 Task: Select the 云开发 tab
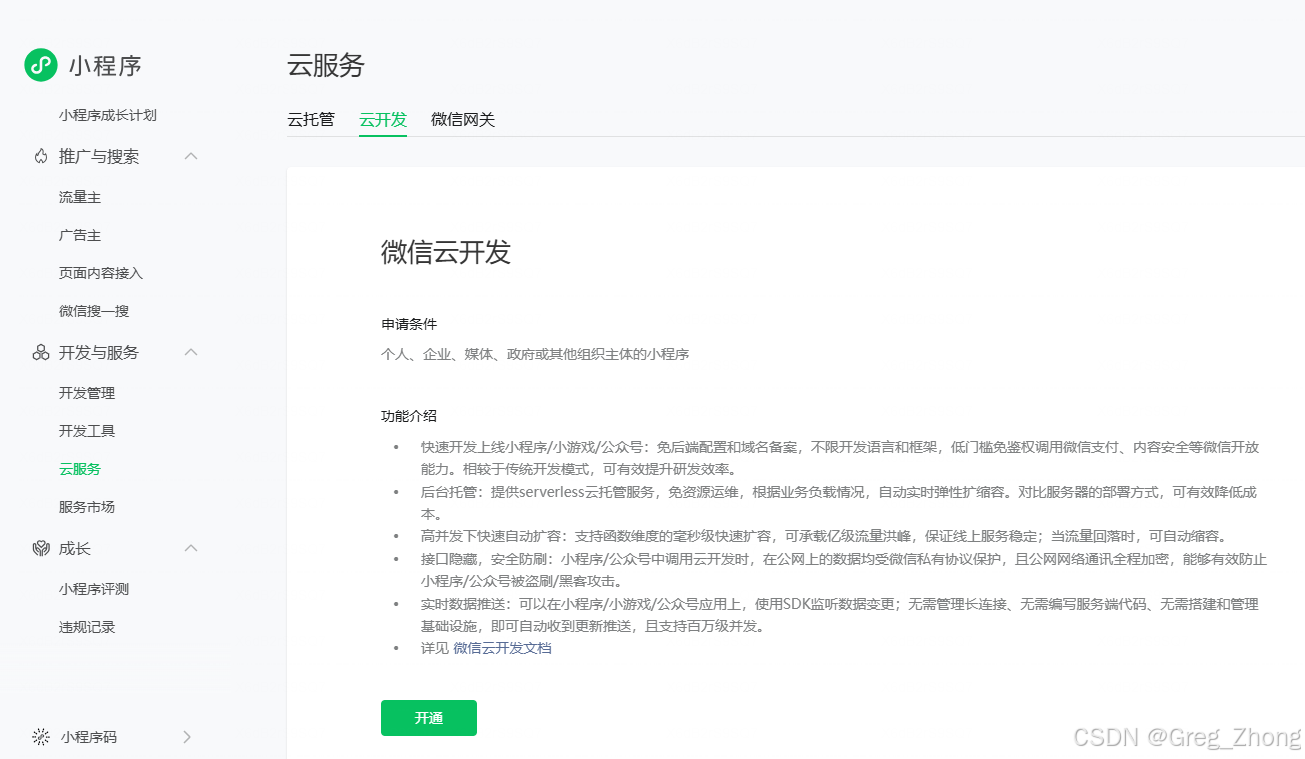383,120
